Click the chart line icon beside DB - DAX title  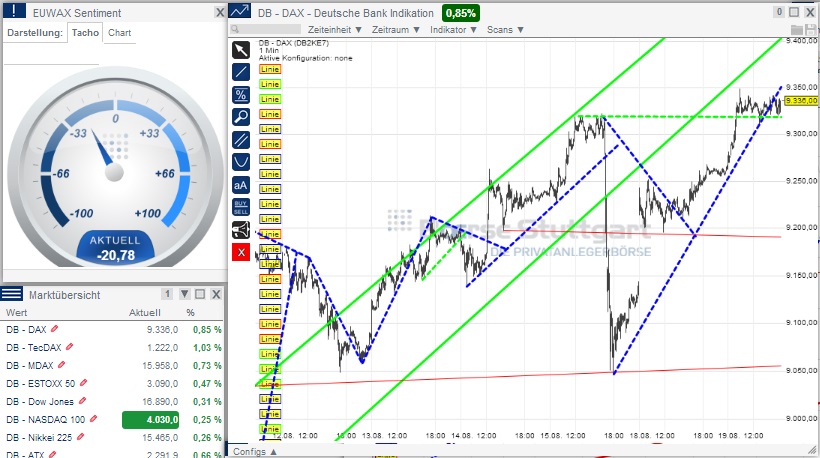coord(240,11)
